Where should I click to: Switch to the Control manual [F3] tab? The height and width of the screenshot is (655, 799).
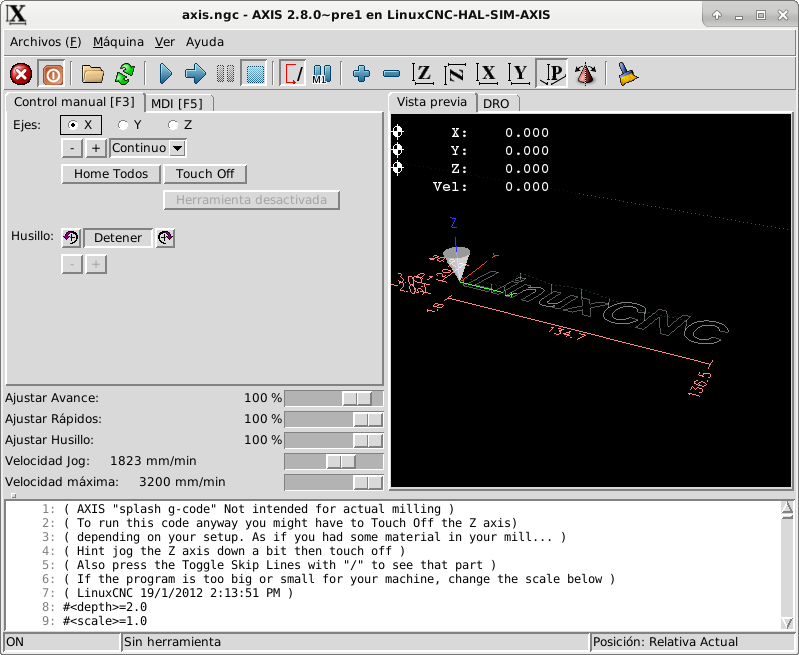coord(74,102)
